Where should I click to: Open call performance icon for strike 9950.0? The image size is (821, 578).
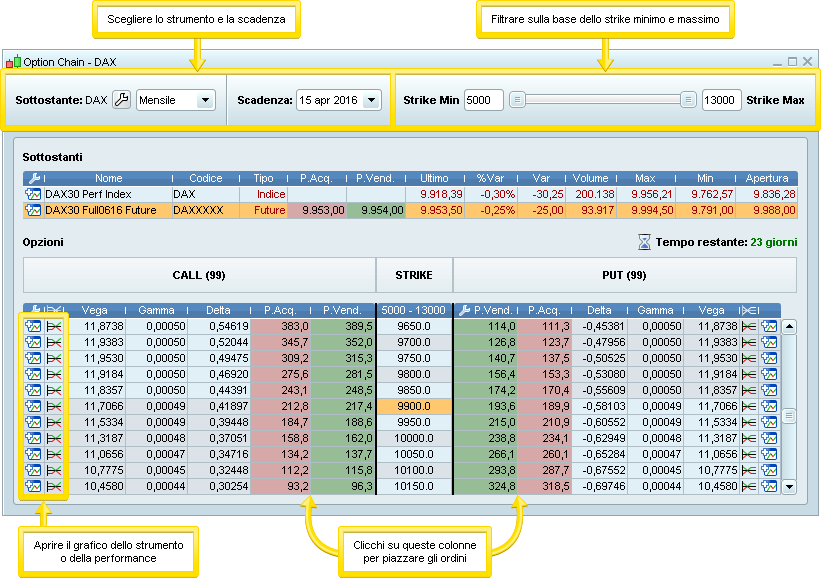click(54, 422)
